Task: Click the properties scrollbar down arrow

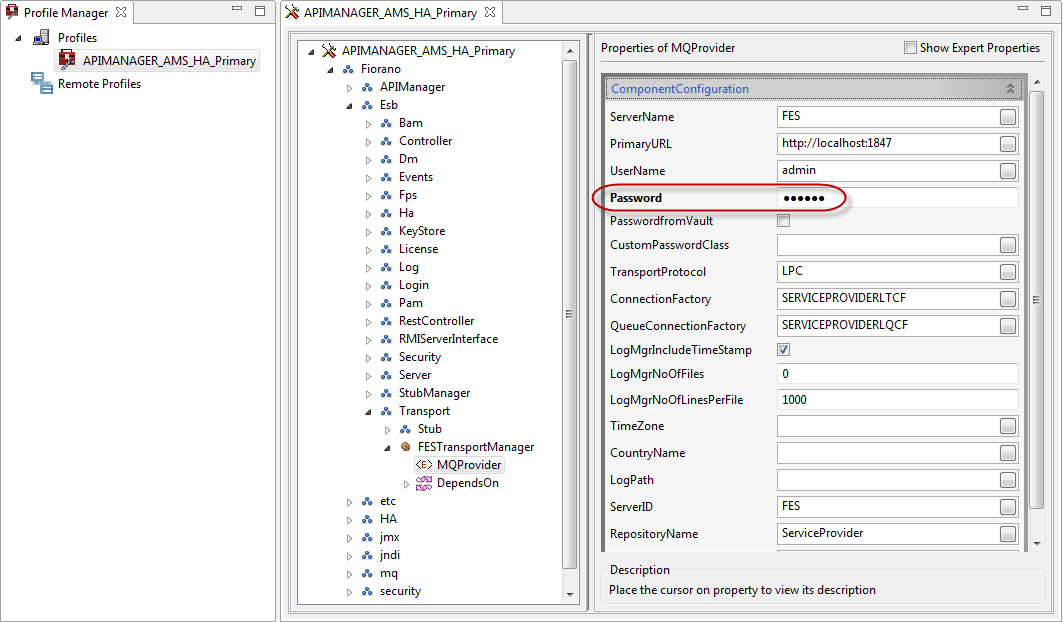Action: coord(1037,543)
